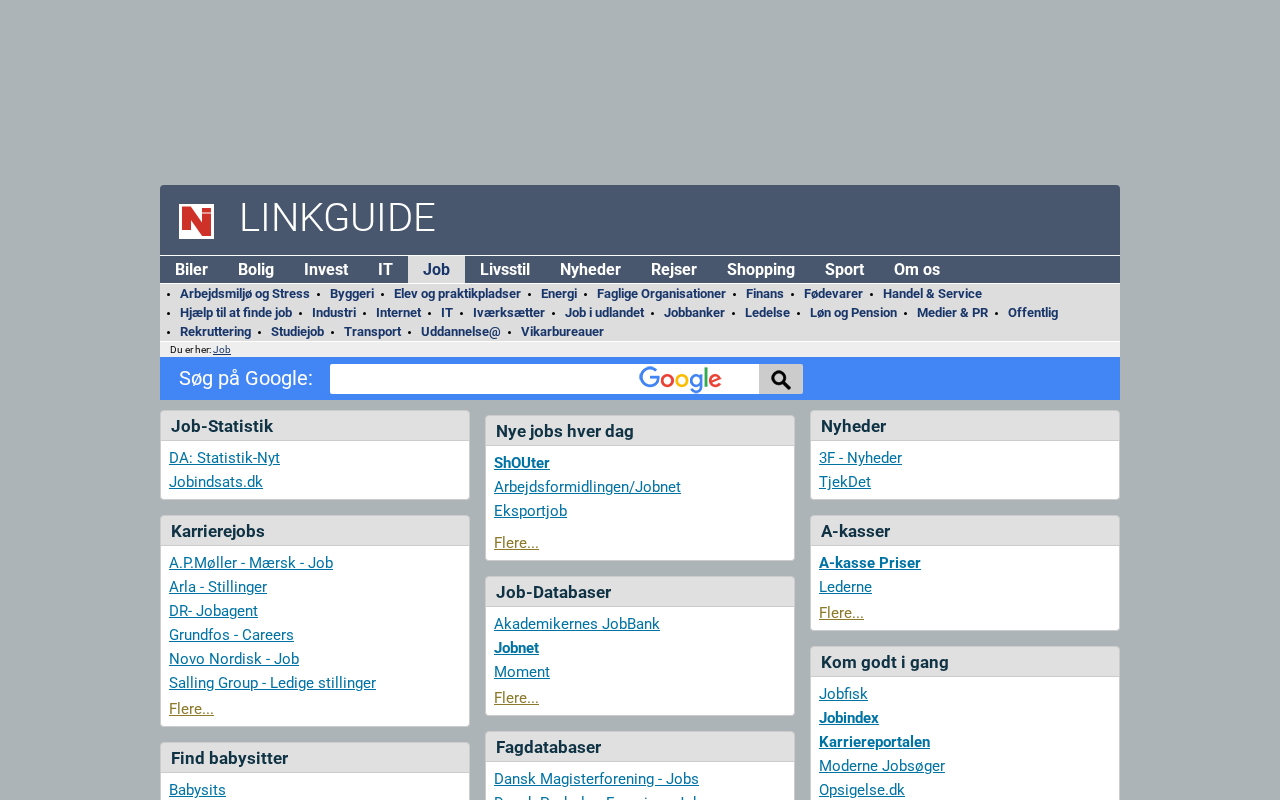This screenshot has height=800, width=1280.
Task: Expand more links under Karrierejobs
Action: [x=191, y=709]
